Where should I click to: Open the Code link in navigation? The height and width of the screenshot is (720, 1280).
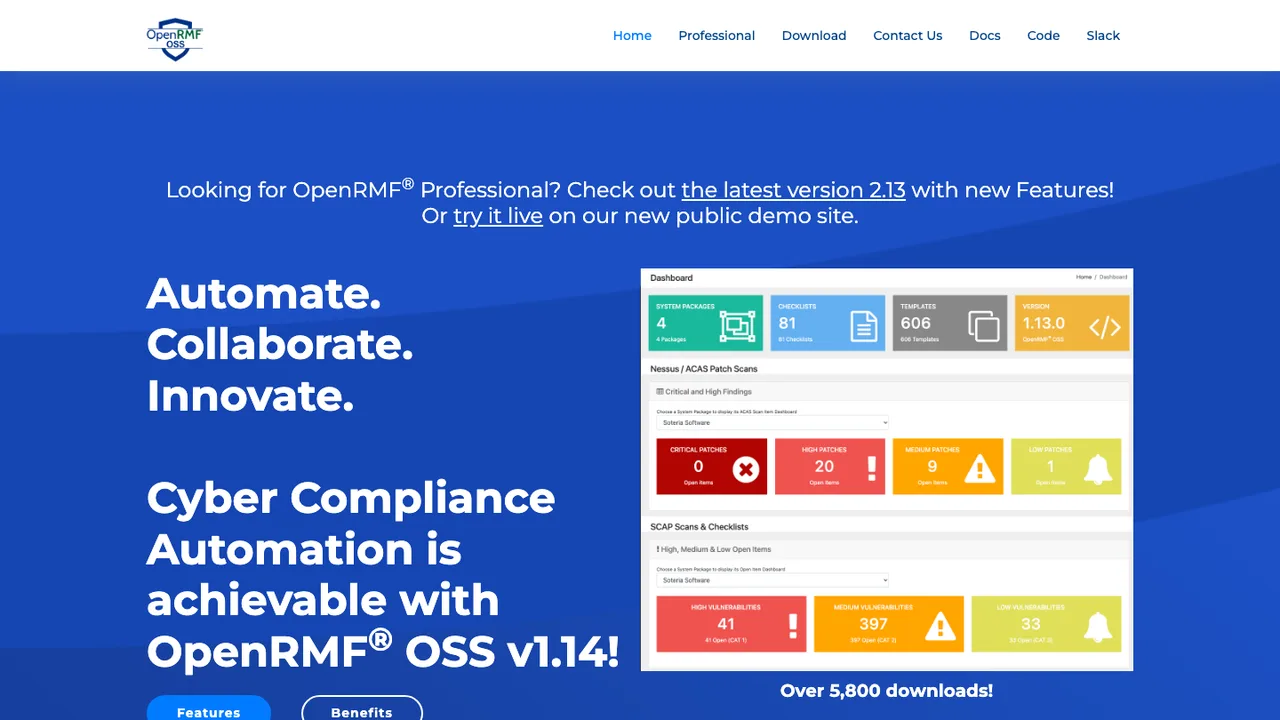click(x=1043, y=35)
